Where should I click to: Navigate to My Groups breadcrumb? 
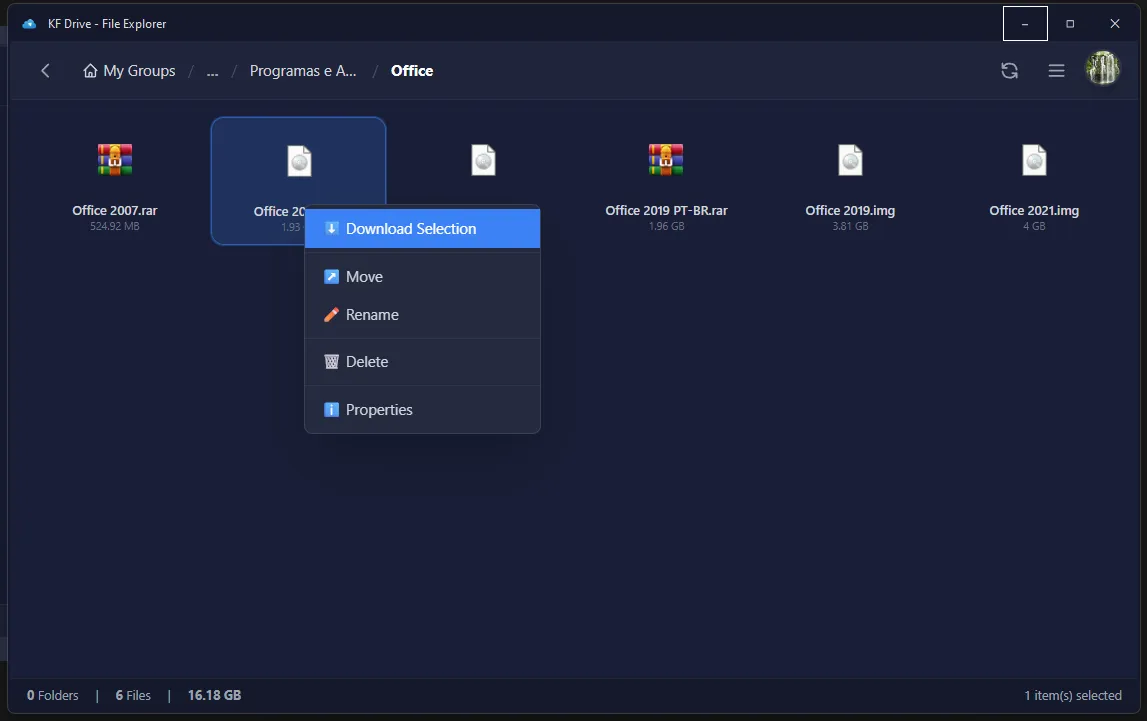click(x=139, y=71)
